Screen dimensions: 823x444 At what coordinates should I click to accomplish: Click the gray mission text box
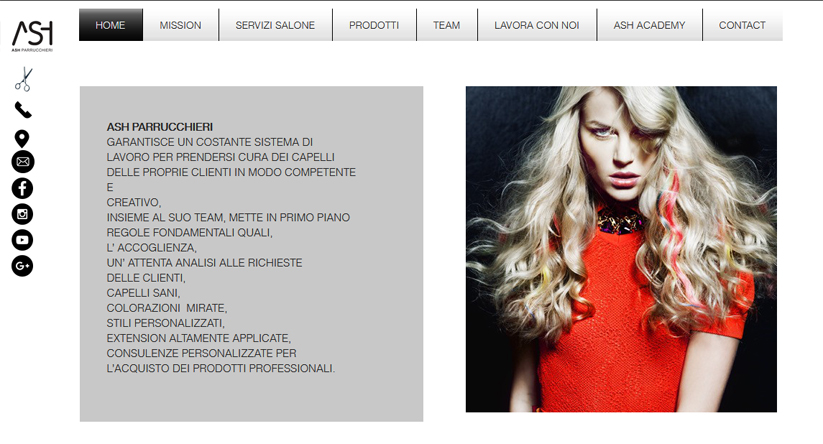pos(251,254)
